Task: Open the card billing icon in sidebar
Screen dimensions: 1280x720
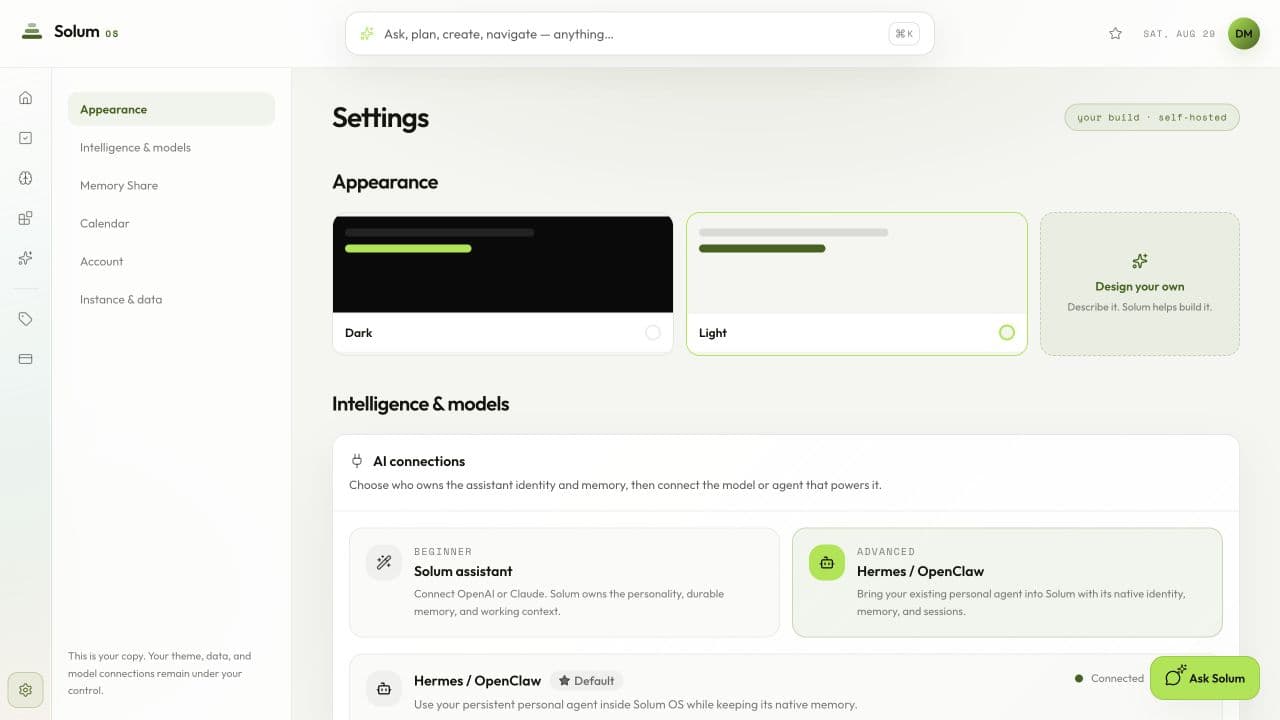Action: click(26, 359)
